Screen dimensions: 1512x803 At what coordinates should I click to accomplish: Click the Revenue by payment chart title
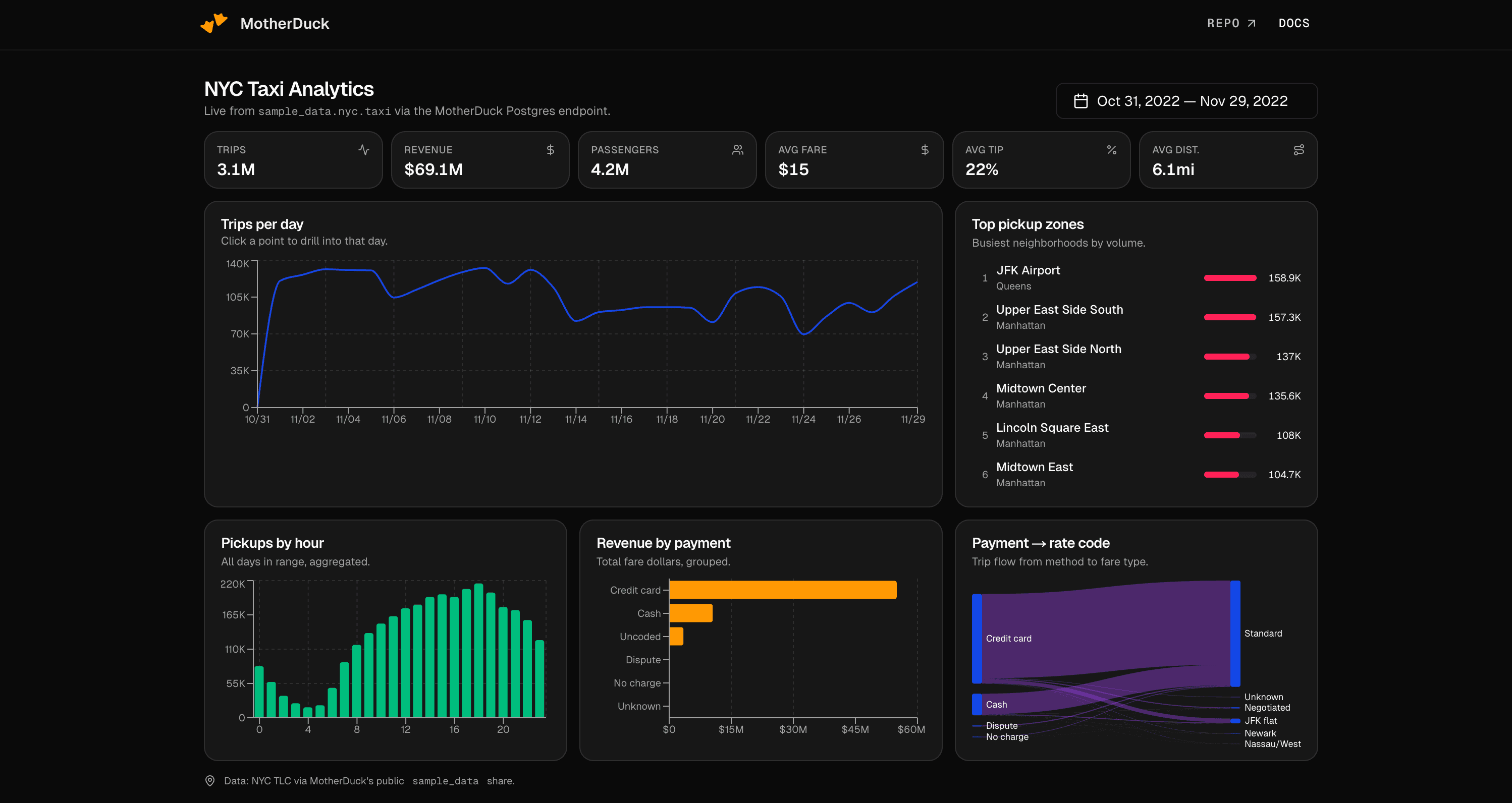coord(663,543)
